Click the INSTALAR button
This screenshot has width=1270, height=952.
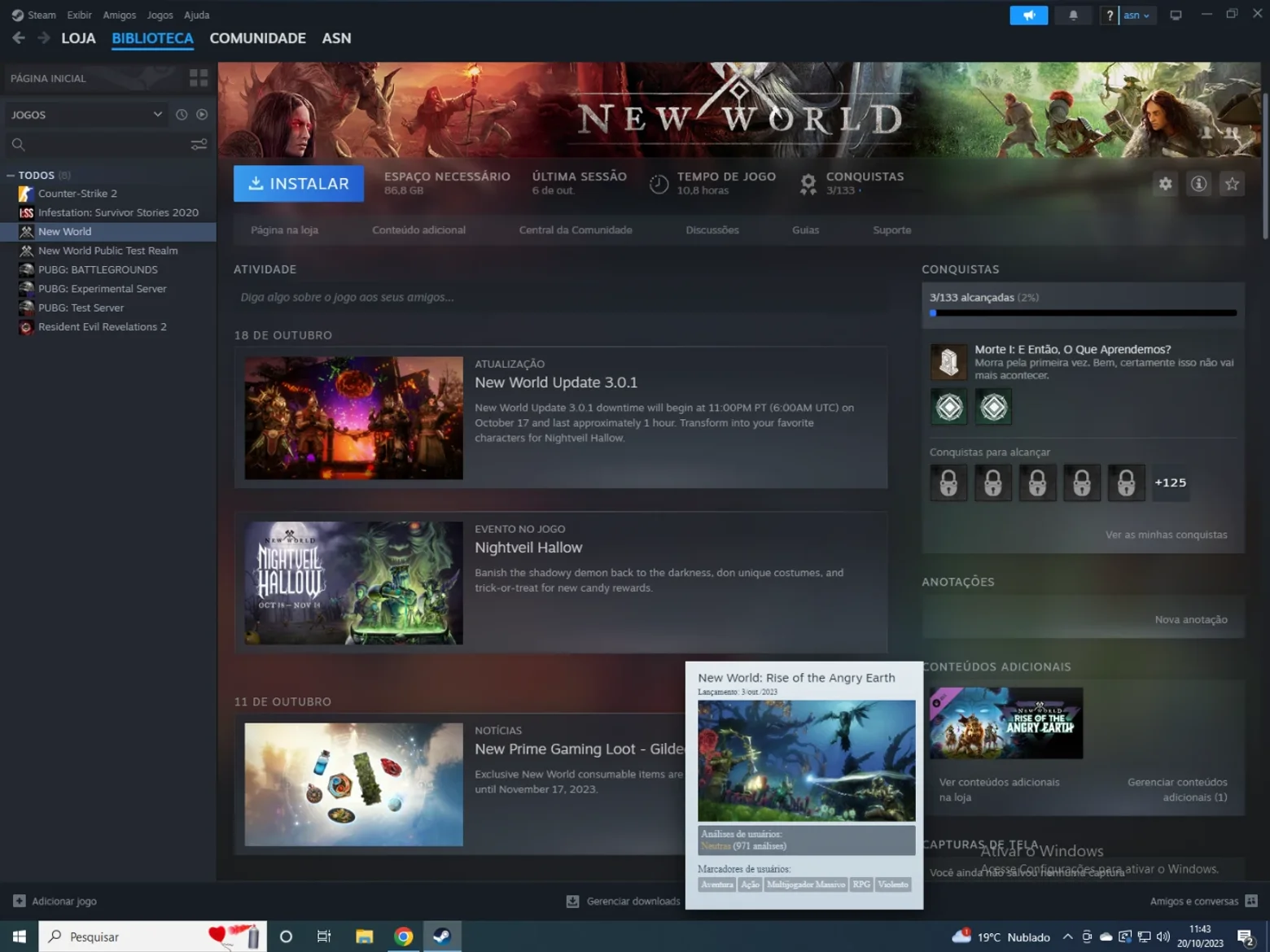[299, 184]
